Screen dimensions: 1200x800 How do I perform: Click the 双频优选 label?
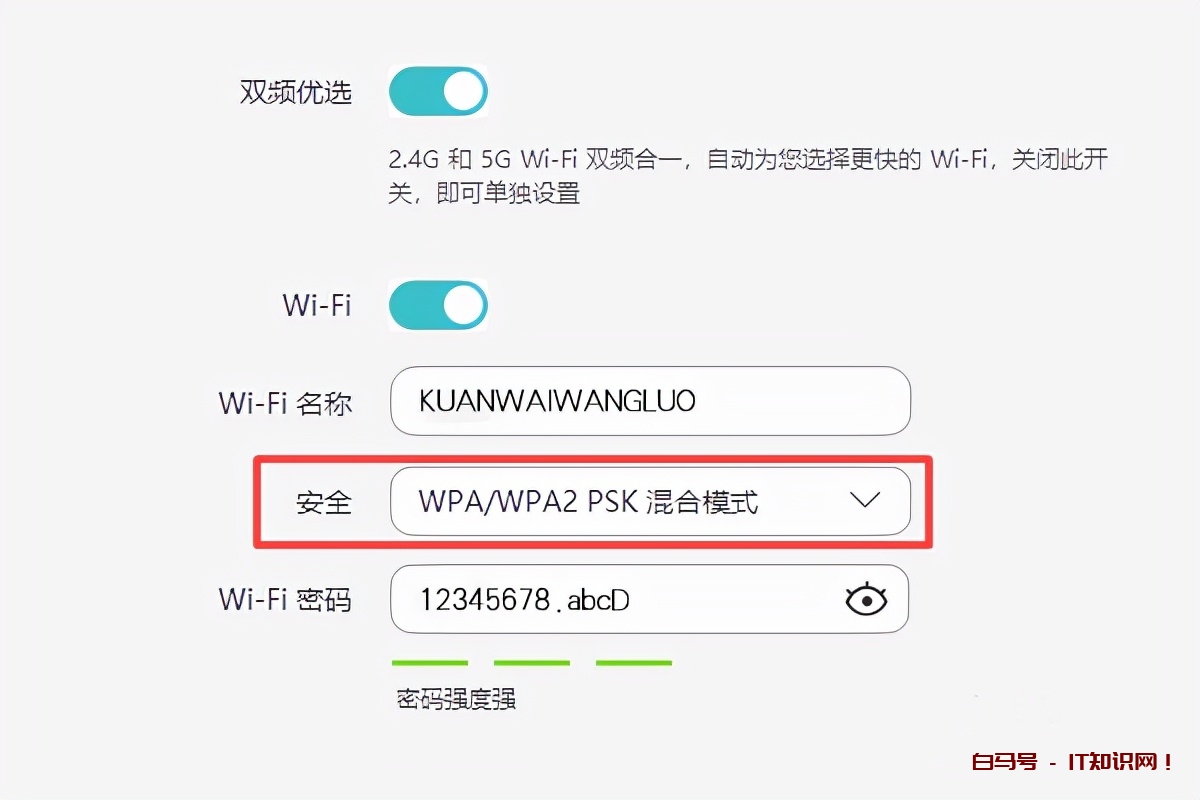296,92
